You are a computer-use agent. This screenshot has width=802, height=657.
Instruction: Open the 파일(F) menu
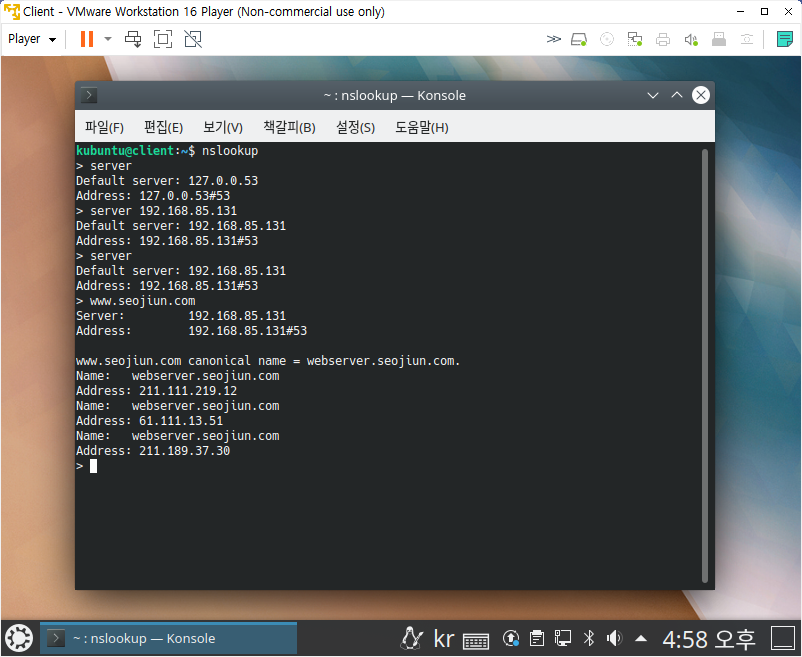[x=104, y=127]
